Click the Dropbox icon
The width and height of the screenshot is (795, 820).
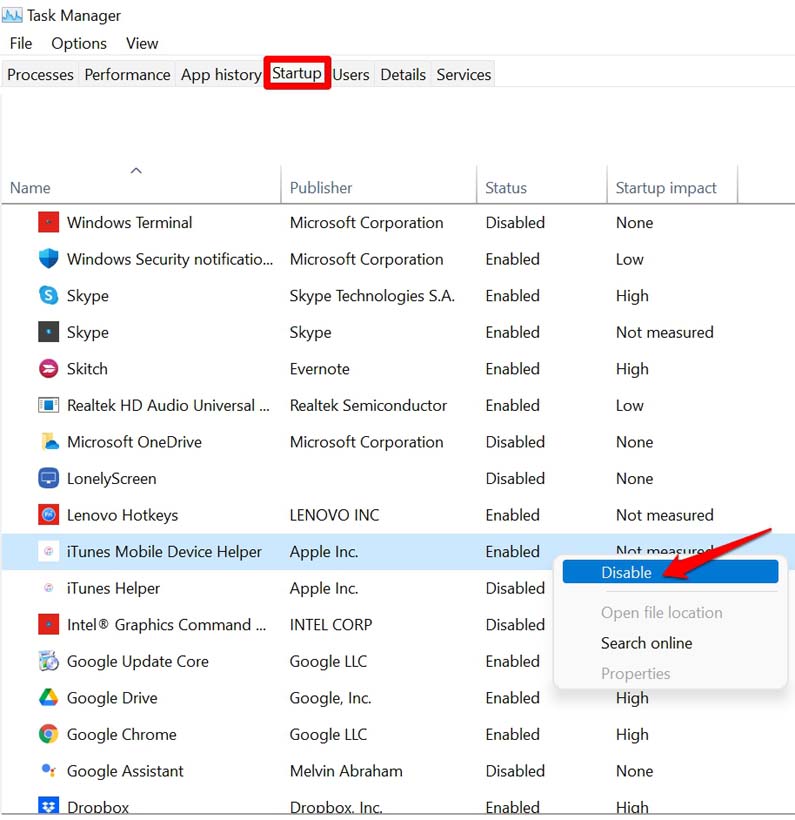(x=48, y=806)
